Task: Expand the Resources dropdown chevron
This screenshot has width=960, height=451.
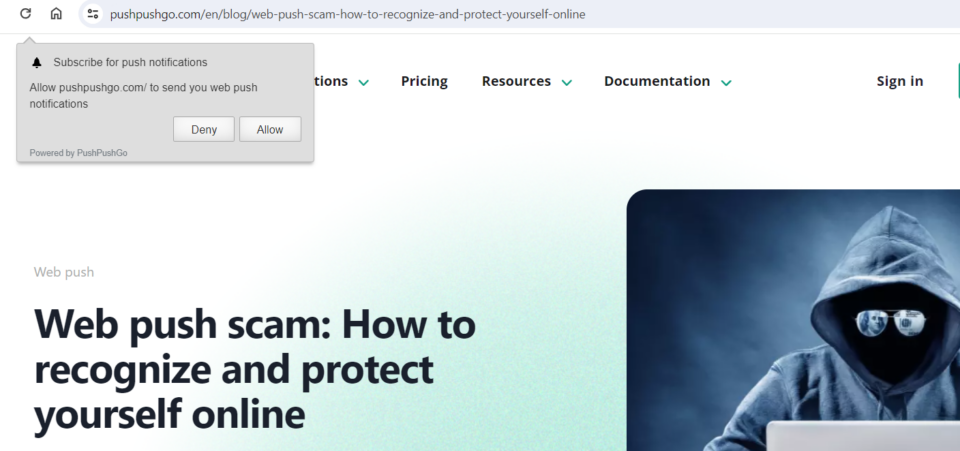Action: click(567, 82)
